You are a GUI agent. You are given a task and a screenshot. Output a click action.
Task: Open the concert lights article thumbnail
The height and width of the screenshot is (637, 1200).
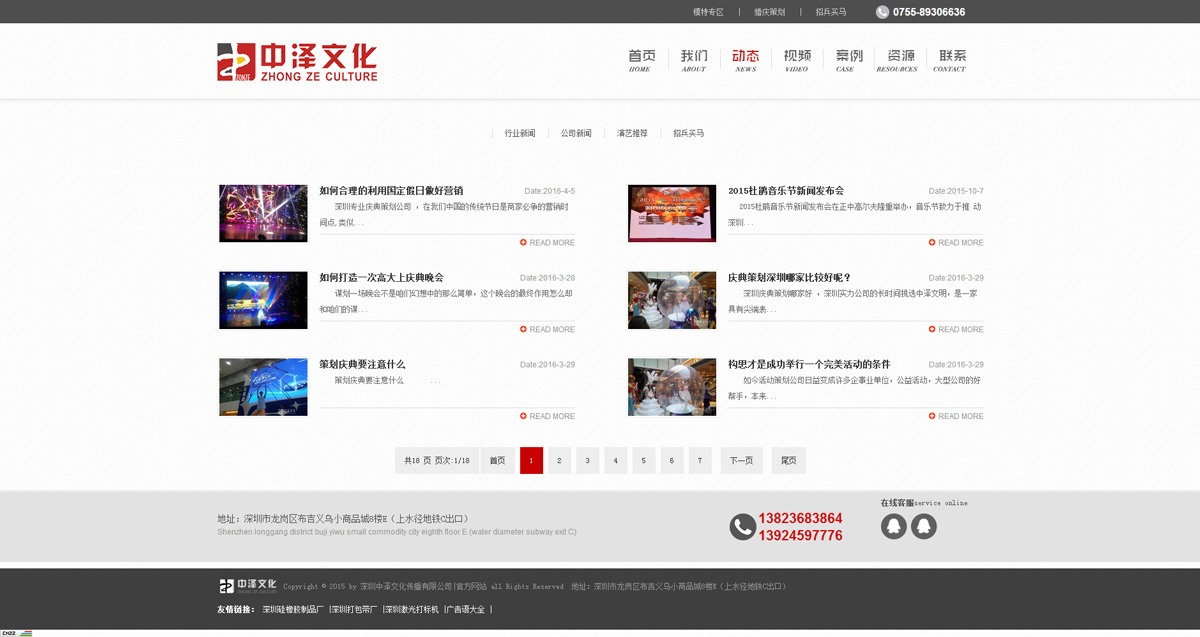click(x=263, y=213)
